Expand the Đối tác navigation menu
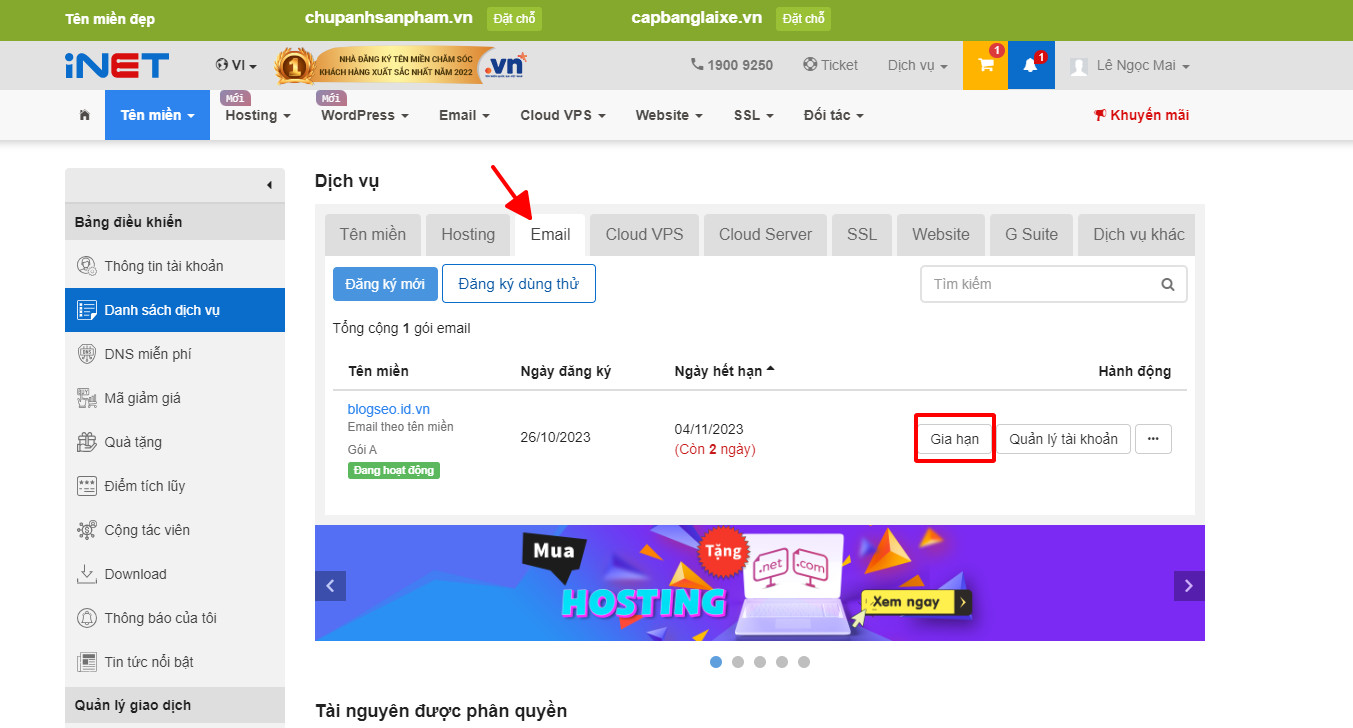The width and height of the screenshot is (1353, 728). point(834,115)
